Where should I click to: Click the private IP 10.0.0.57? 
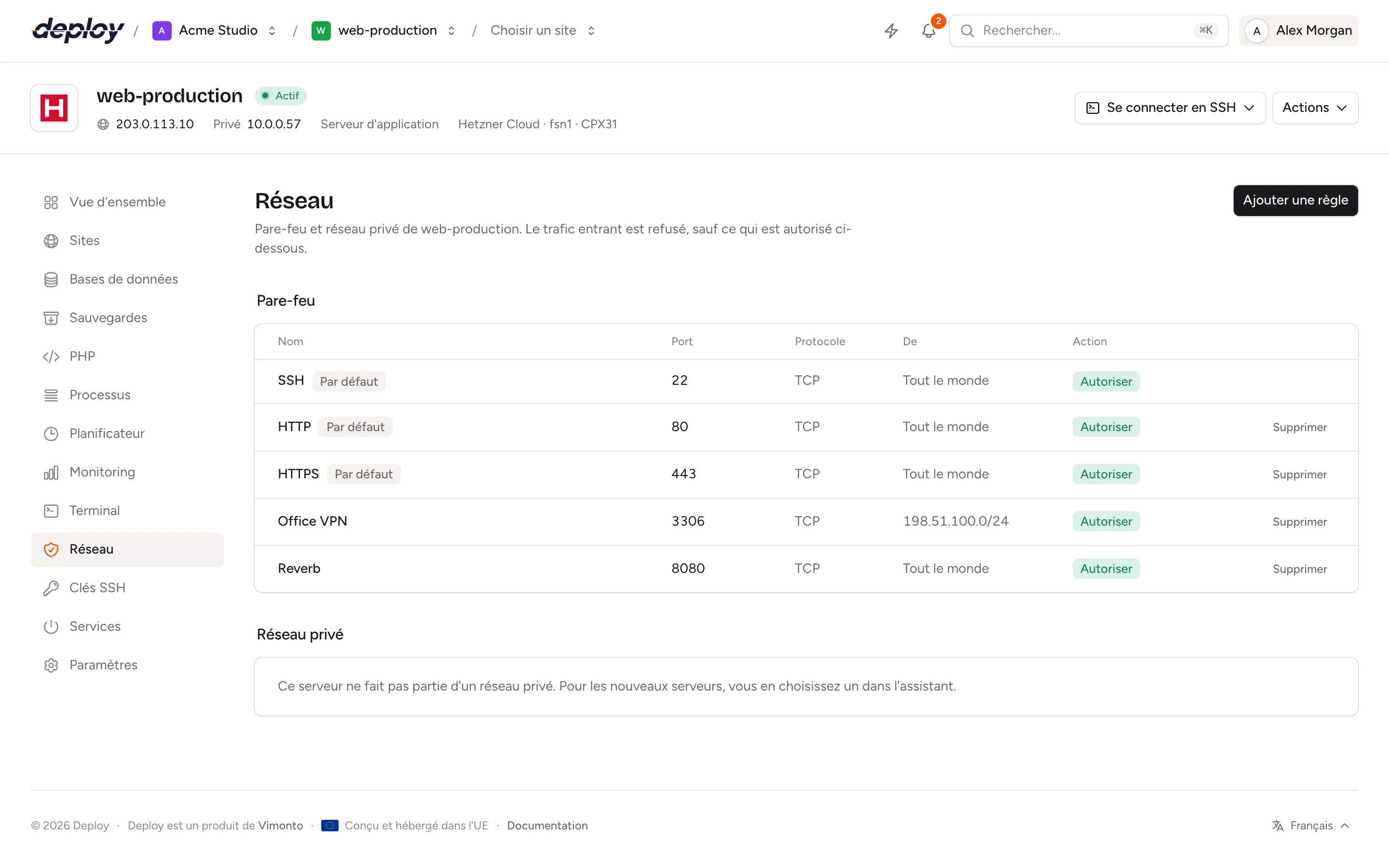coord(274,124)
